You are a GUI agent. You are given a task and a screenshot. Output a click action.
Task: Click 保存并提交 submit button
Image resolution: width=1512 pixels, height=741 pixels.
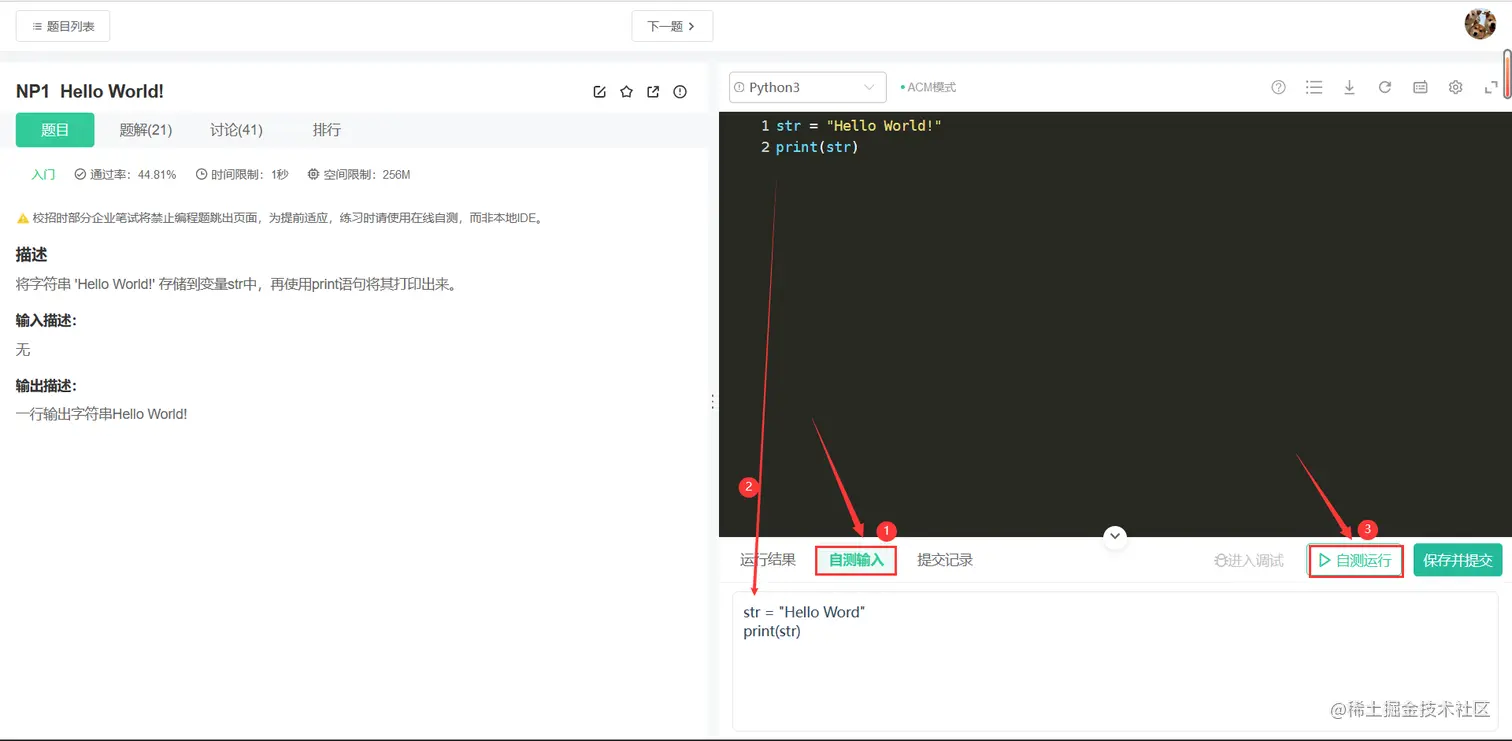1458,560
